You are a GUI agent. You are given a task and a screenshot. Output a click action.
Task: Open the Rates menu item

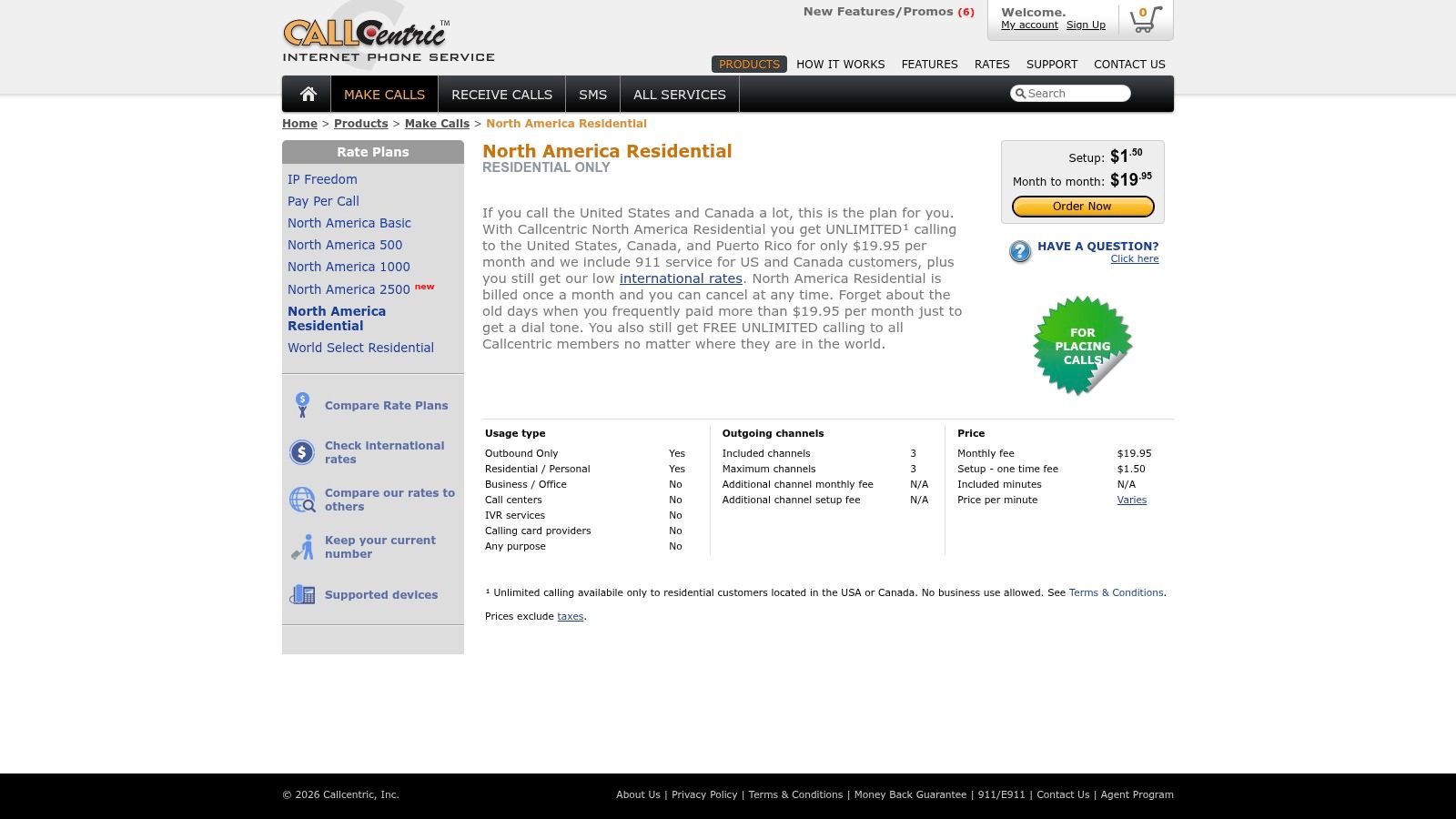tap(992, 65)
